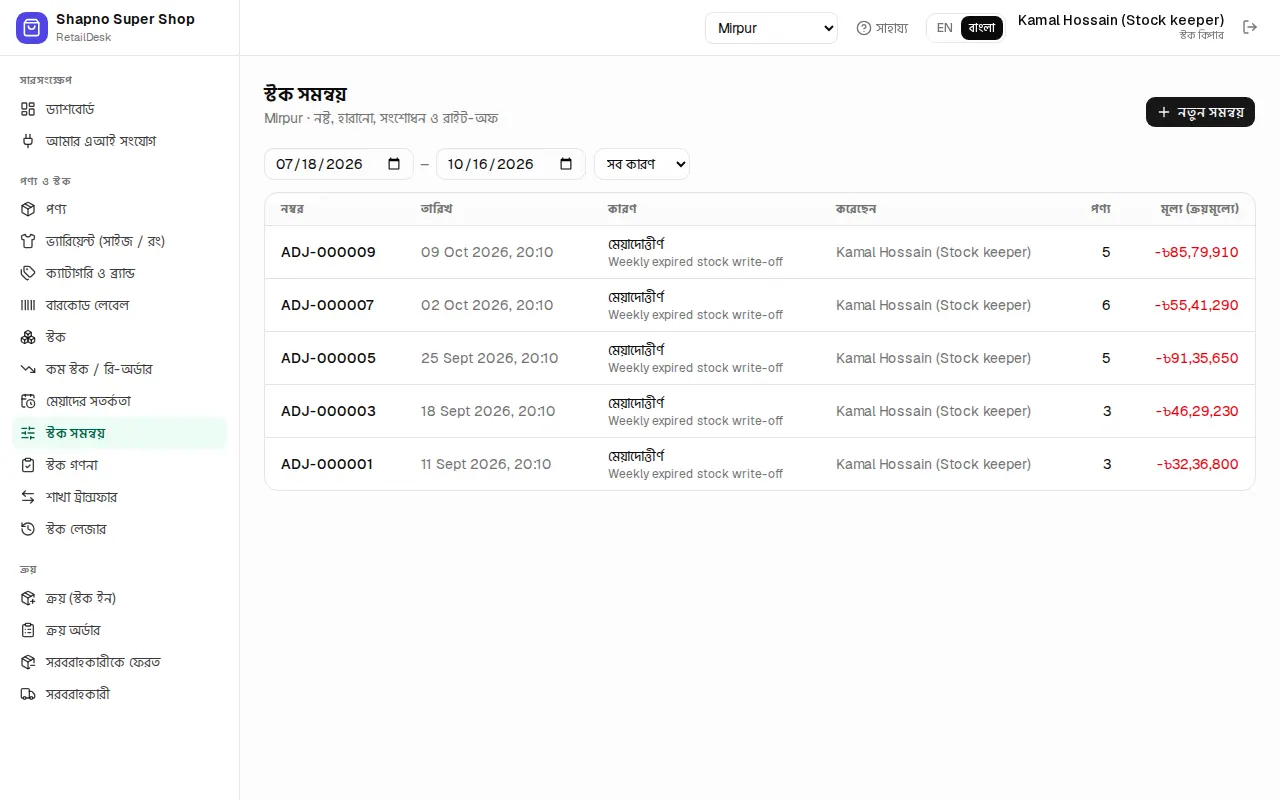Screen dimensions: 1280x800
Task: Click the package icon for ক্রয় (স্টক ইন)
Action: (x=28, y=598)
